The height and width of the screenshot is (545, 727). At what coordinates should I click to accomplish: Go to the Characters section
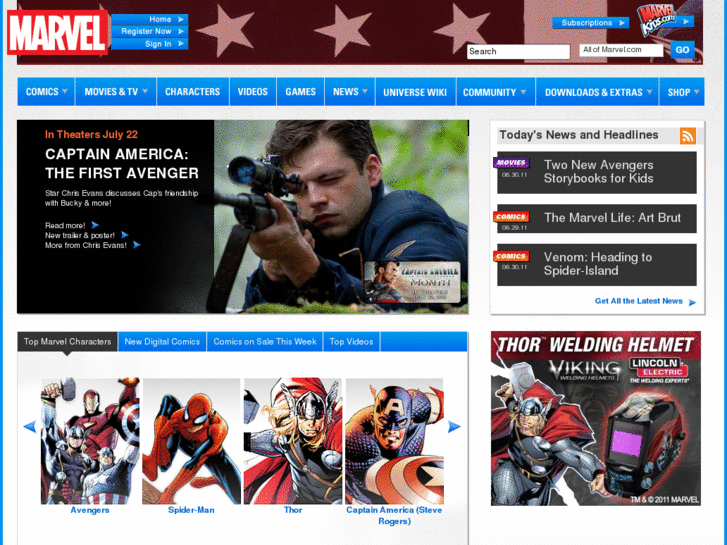coord(192,92)
